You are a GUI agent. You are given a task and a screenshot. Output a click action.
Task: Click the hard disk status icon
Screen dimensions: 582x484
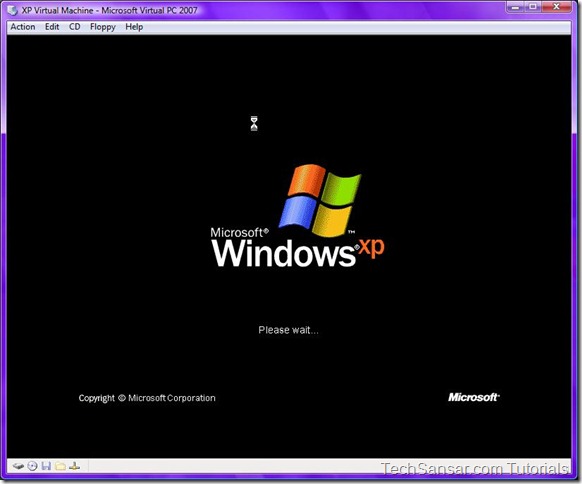pos(18,466)
